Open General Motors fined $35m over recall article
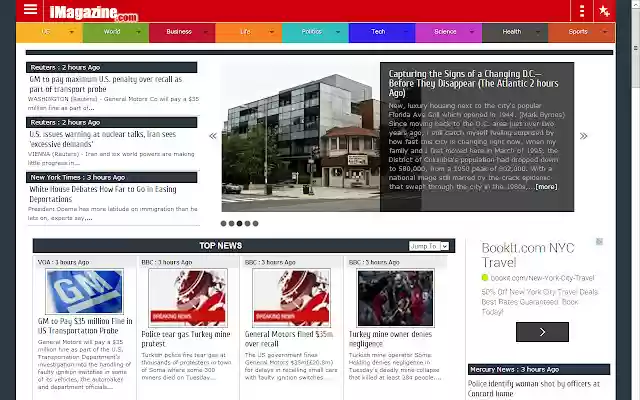 (289, 339)
